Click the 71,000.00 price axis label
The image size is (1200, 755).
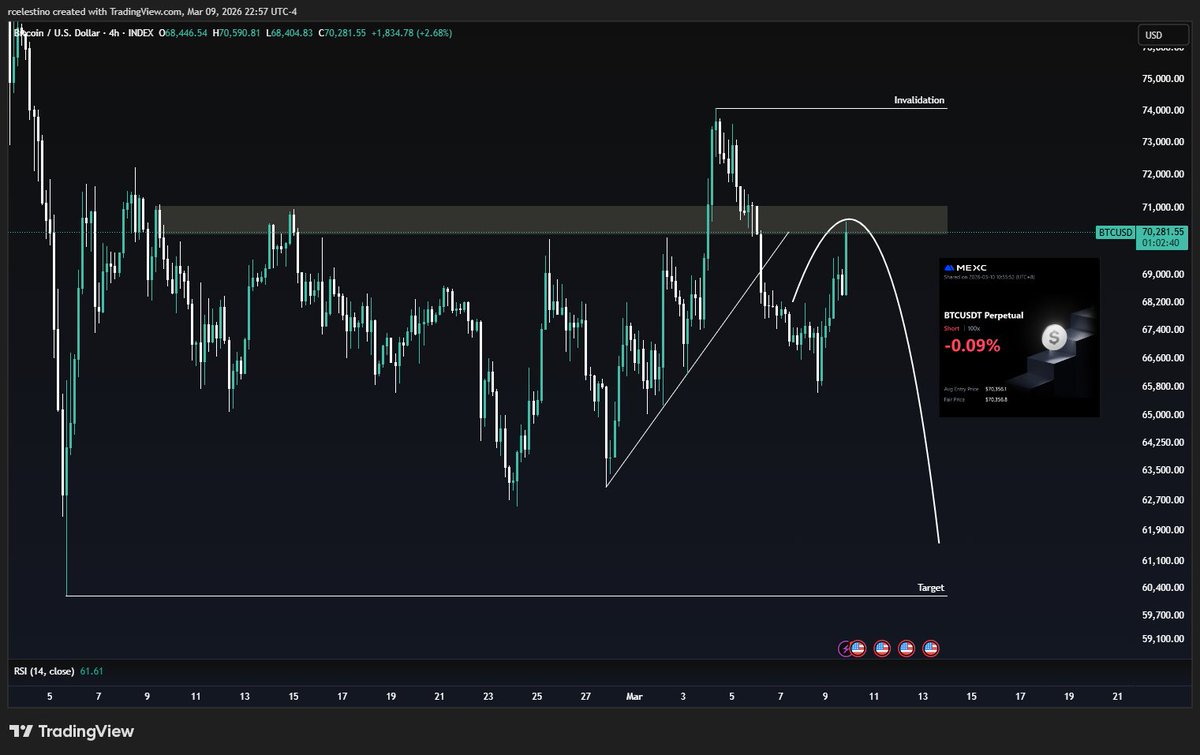[x=1164, y=208]
